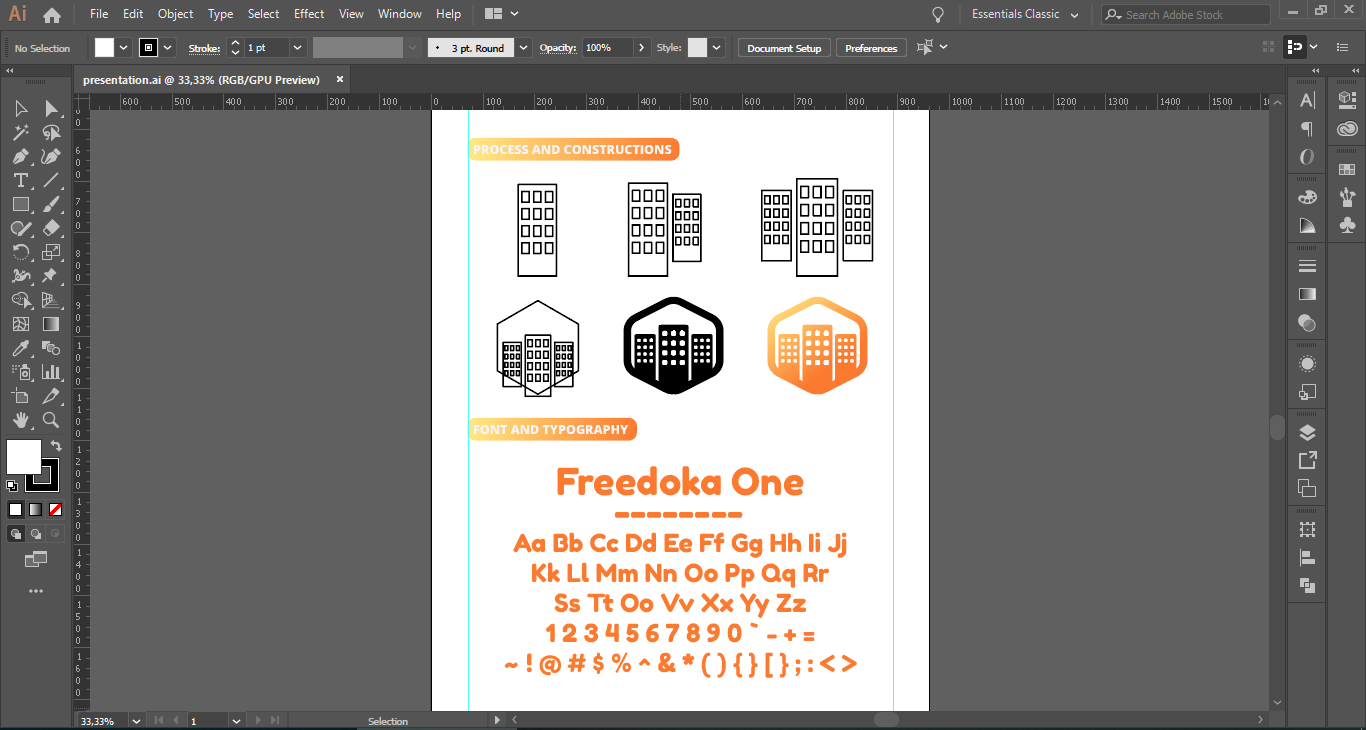Click the large Fill swatch in the toolbar
This screenshot has height=730, width=1366.
pos(24,457)
